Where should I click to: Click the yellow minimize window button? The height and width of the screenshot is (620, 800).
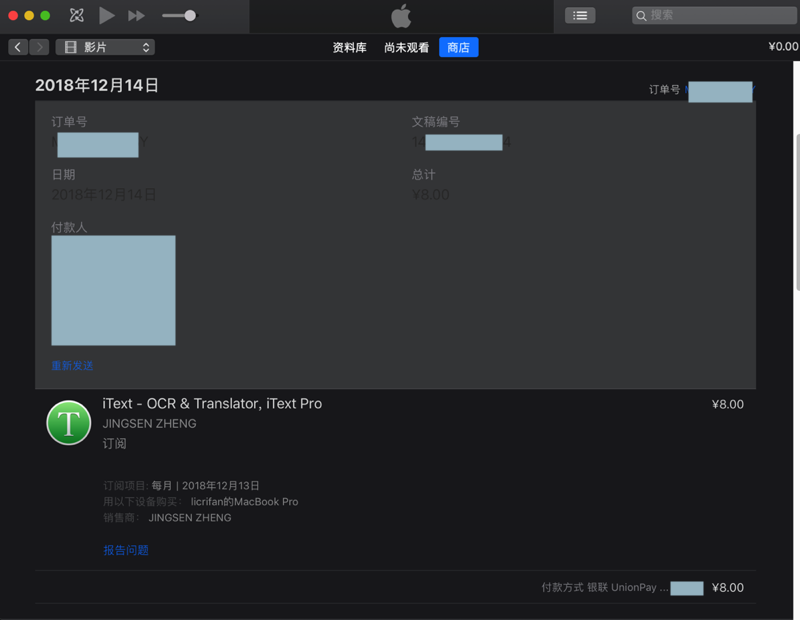point(29,16)
